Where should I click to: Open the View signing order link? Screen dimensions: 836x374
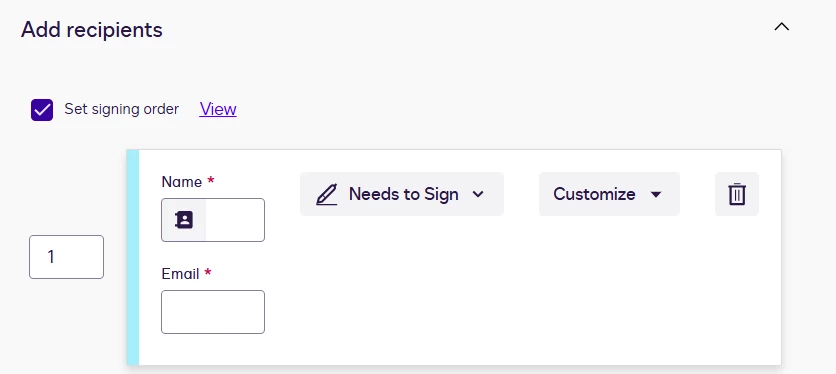pyautogui.click(x=218, y=109)
